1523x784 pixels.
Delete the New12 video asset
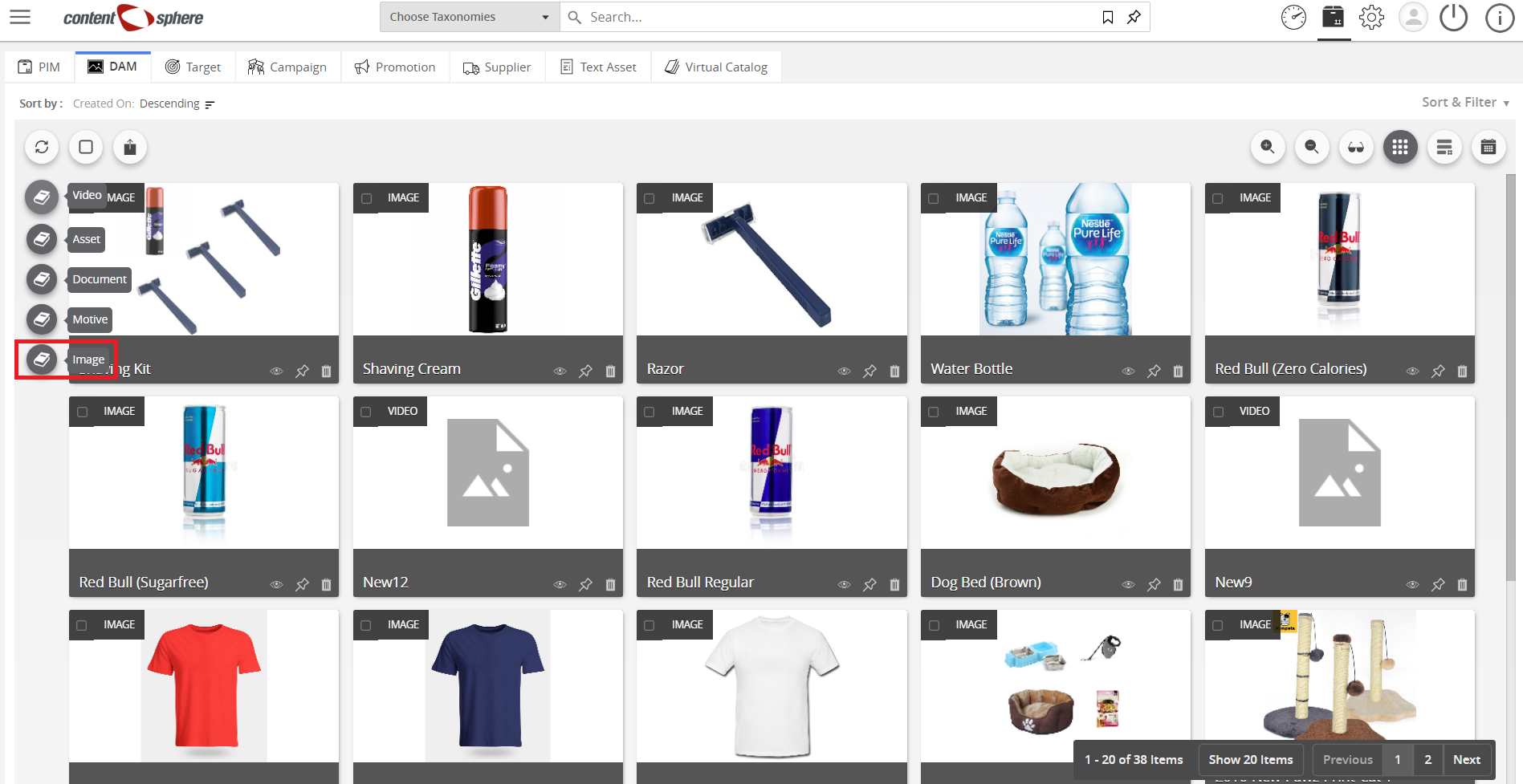tap(610, 584)
